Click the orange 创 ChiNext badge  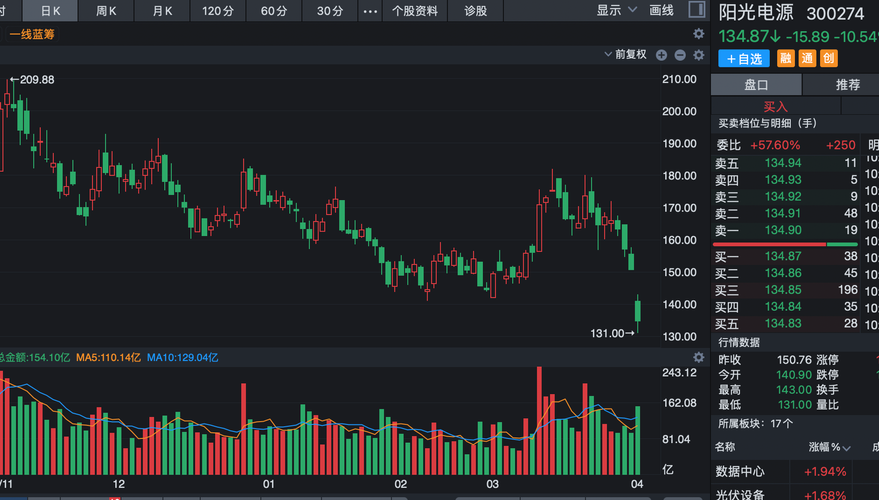point(828,59)
